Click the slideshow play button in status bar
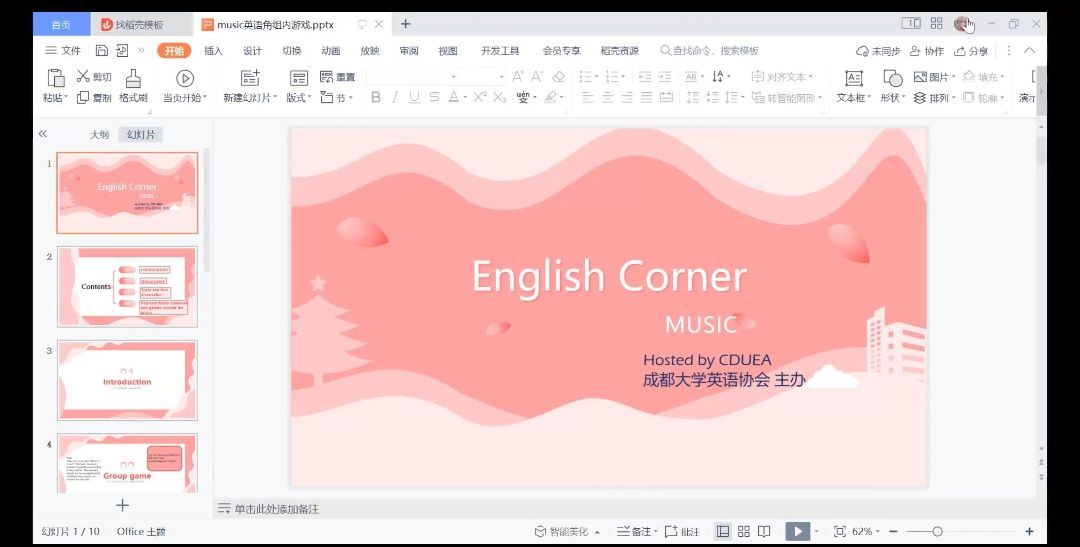 [x=796, y=532]
